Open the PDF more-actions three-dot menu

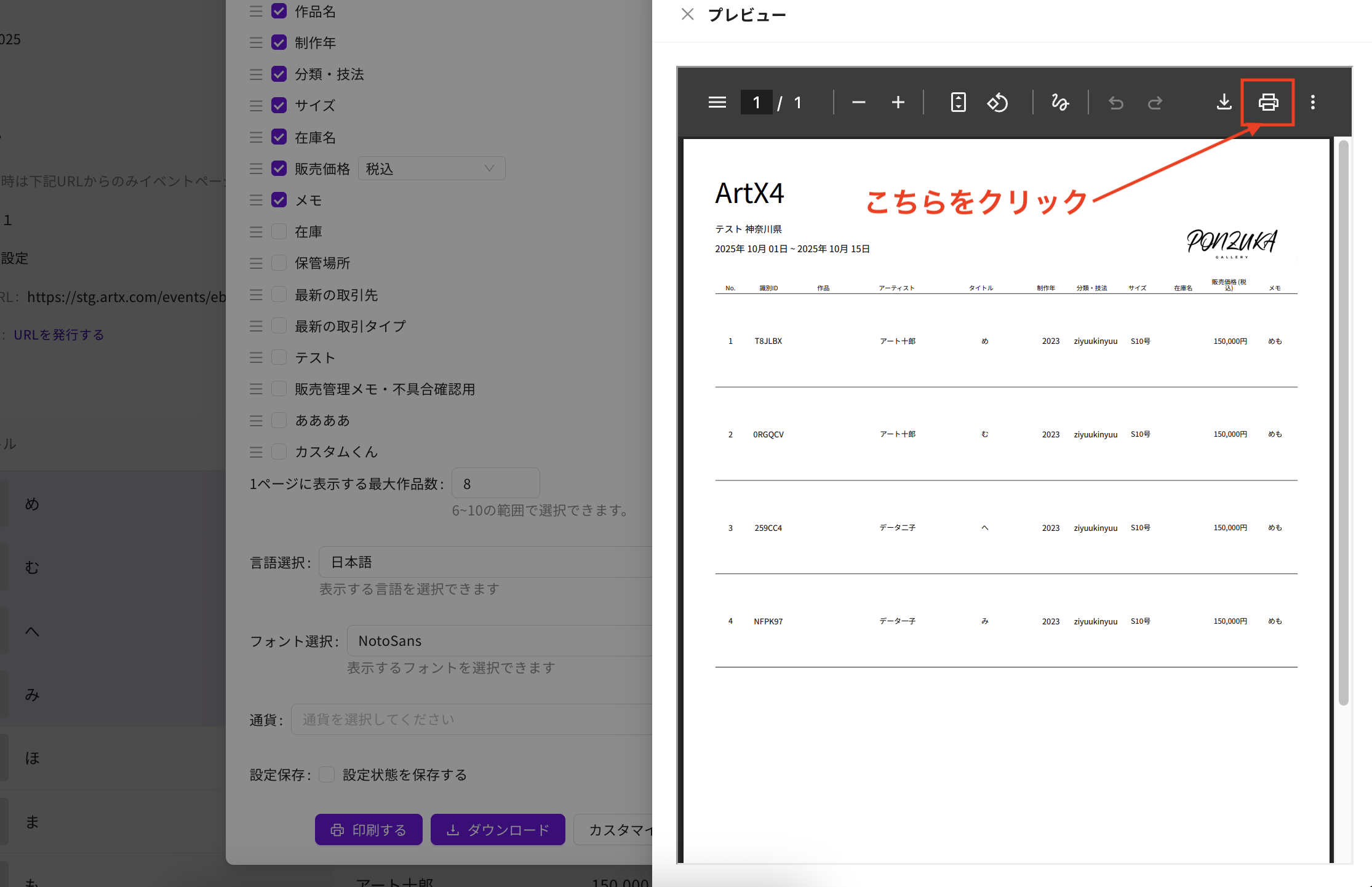[x=1312, y=102]
